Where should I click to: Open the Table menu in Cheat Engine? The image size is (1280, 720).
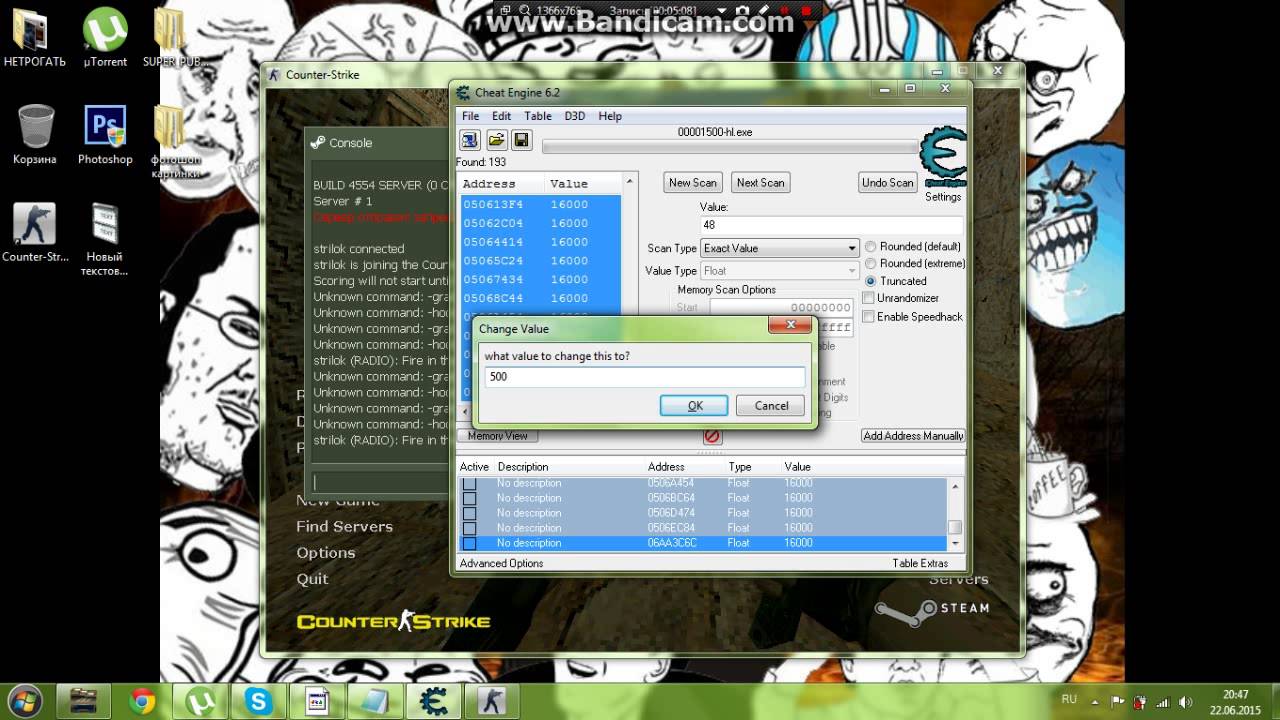538,116
